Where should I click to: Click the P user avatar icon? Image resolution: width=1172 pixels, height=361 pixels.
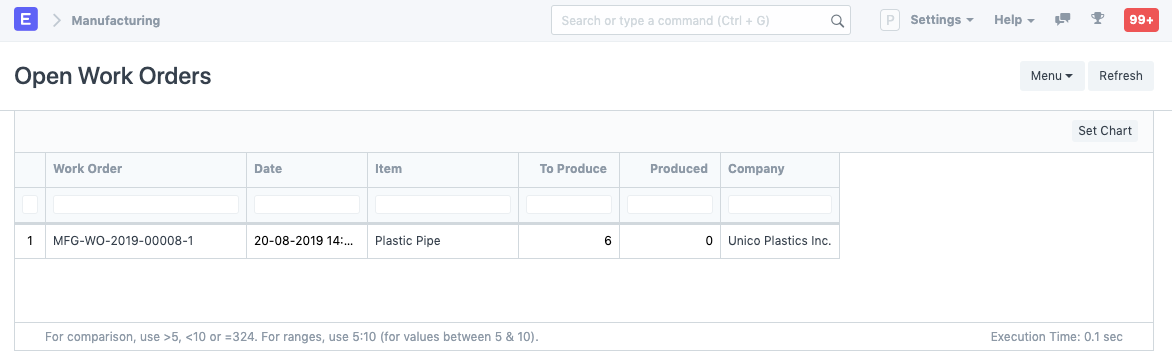pyautogui.click(x=889, y=20)
